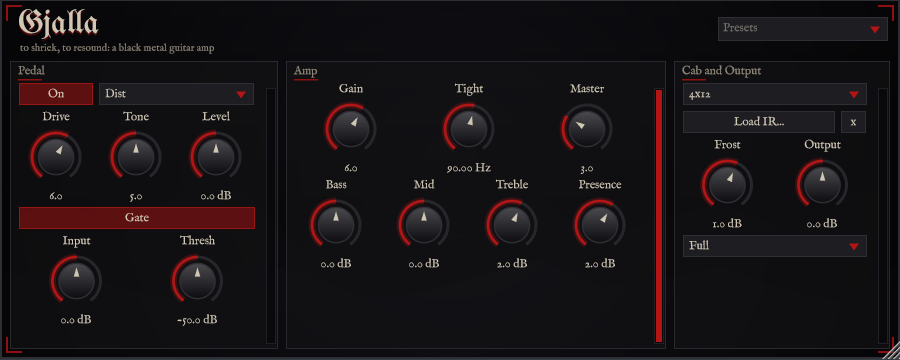
Task: Click the pedal Tone knob
Action: point(135,156)
